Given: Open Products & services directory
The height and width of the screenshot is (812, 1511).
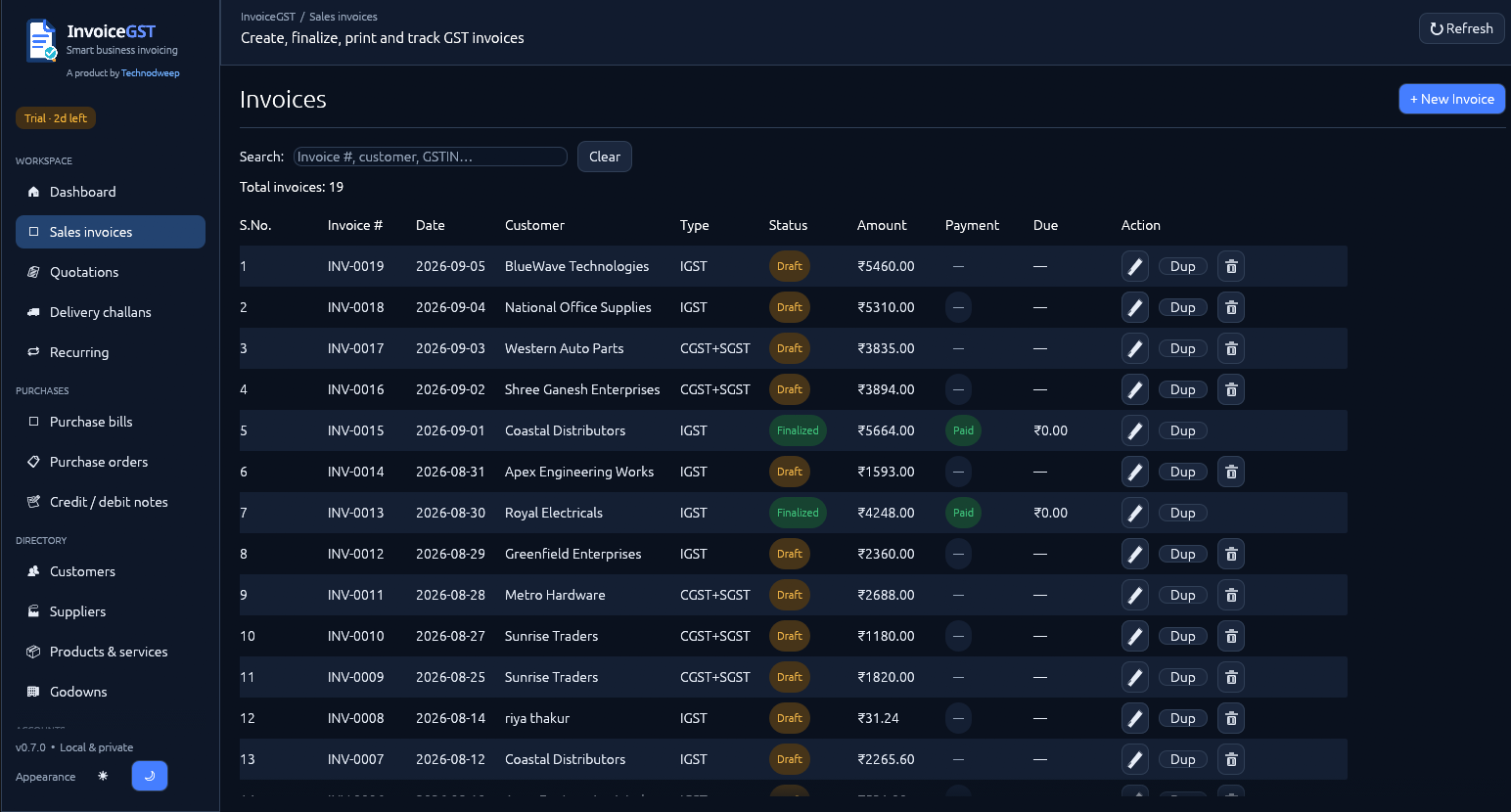Looking at the screenshot, I should (x=111, y=652).
